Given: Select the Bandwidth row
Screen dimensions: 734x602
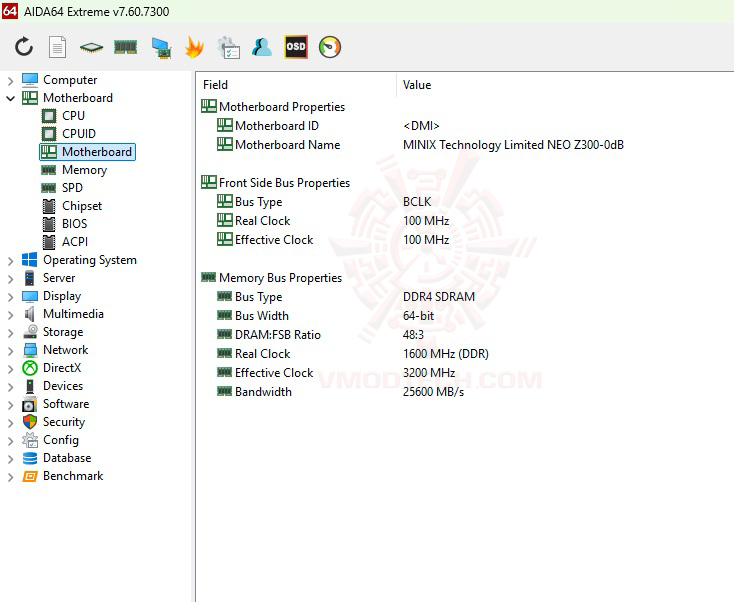Looking at the screenshot, I should coord(340,392).
